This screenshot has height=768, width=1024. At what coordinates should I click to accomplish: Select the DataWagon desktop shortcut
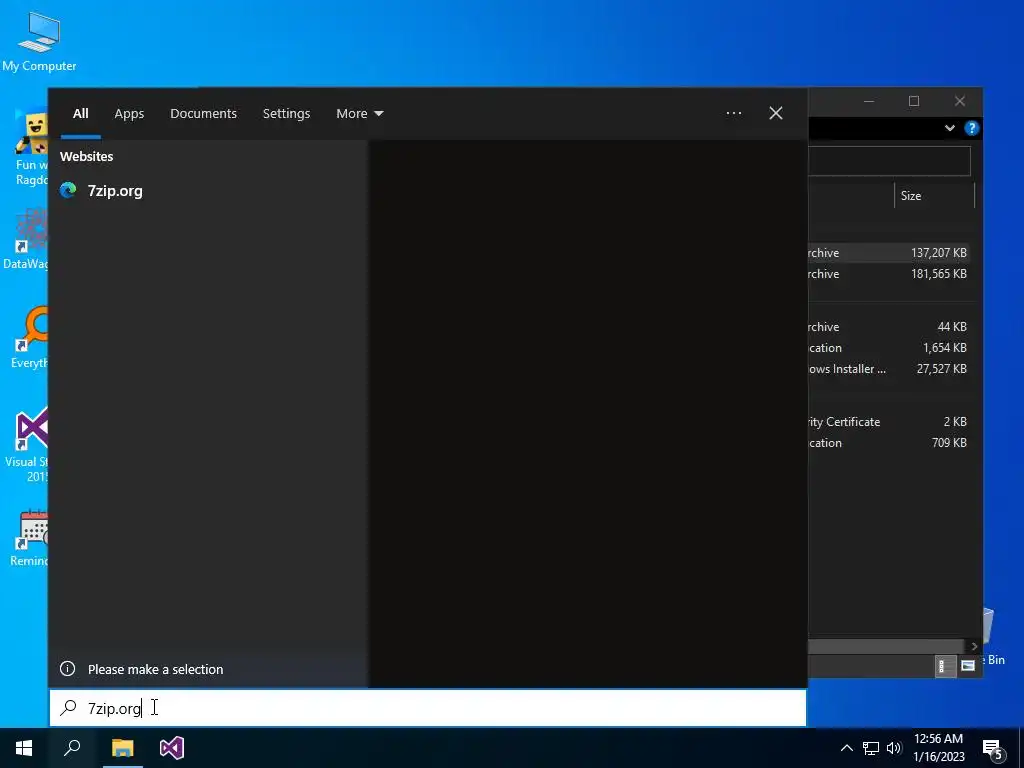tap(25, 240)
